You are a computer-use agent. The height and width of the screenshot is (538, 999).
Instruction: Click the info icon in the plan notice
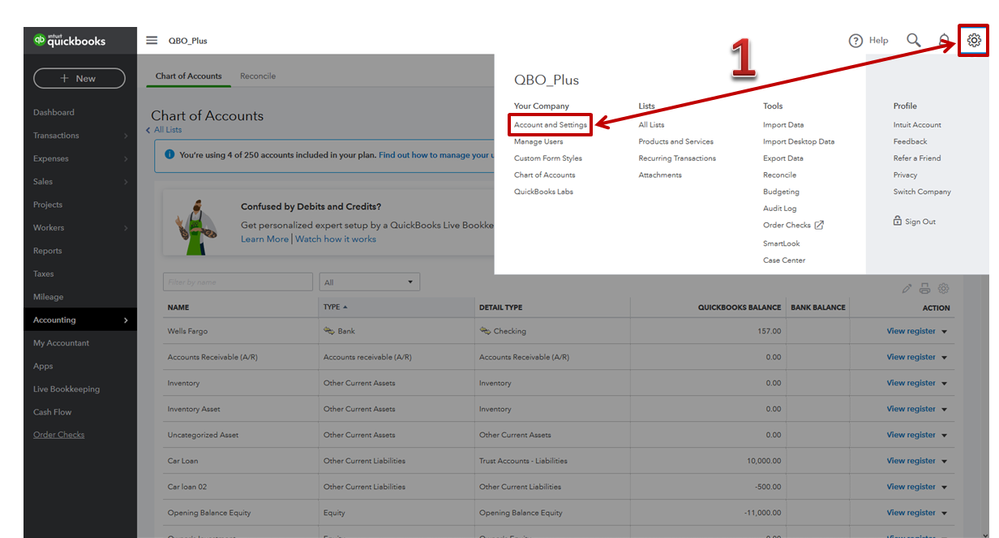[169, 154]
